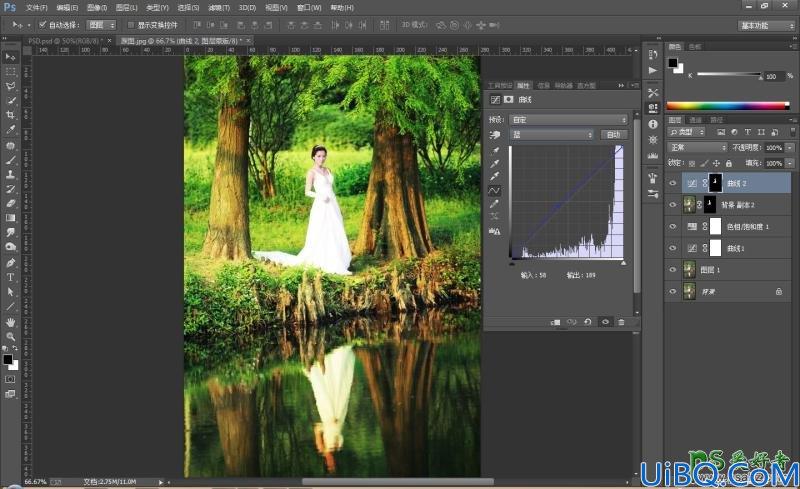The width and height of the screenshot is (800, 489).
Task: Click the K grayscale slider in Color panel
Action: (729, 75)
